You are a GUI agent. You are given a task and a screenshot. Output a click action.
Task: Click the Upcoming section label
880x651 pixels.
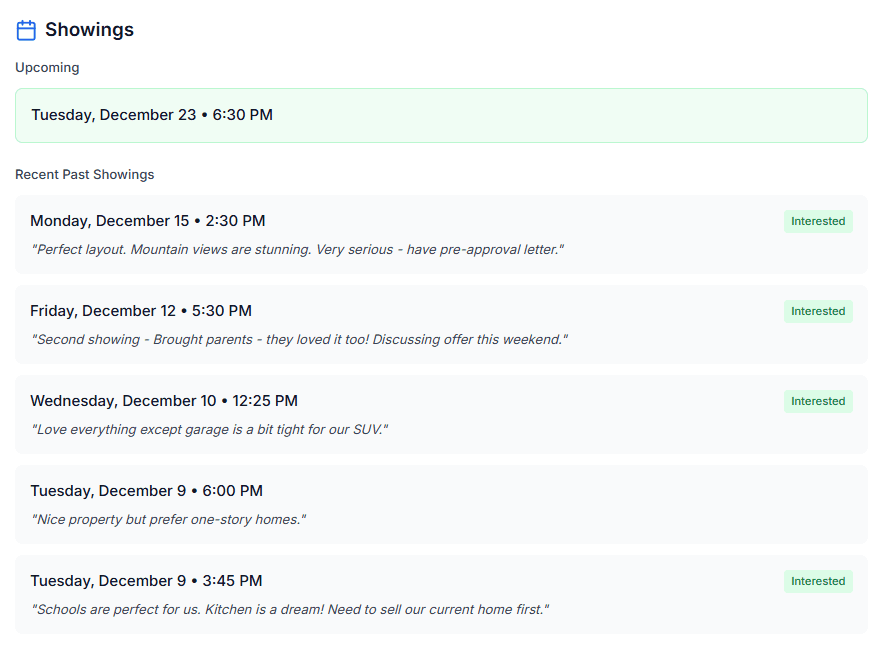[x=47, y=68]
